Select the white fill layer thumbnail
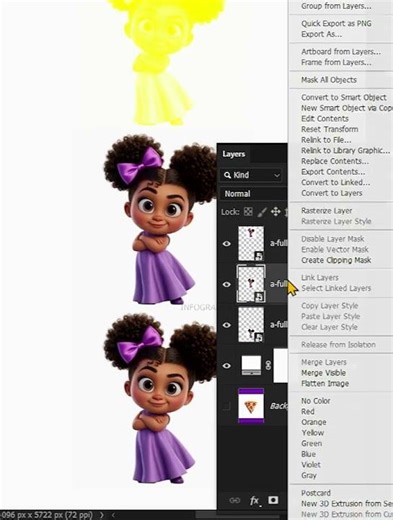This screenshot has height=520, width=393. (x=251, y=365)
